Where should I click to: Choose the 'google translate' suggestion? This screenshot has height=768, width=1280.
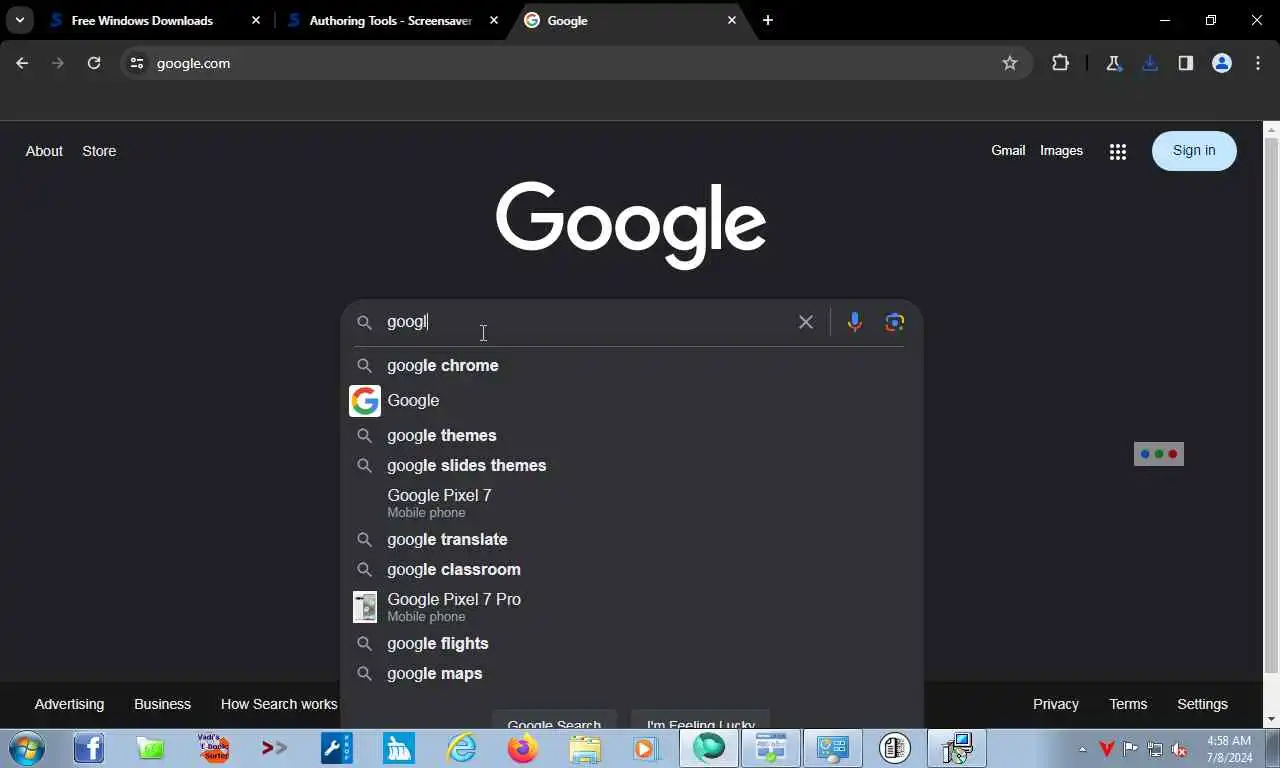pos(631,539)
